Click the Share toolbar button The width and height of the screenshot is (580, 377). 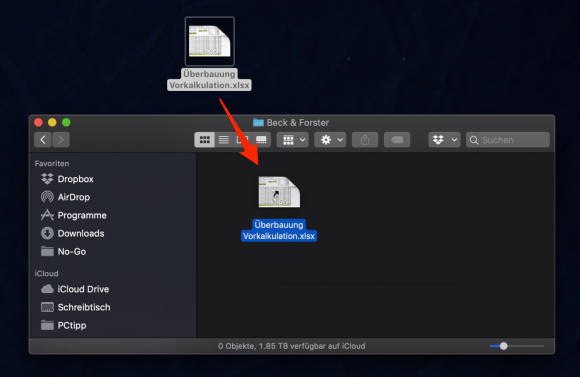(x=365, y=140)
